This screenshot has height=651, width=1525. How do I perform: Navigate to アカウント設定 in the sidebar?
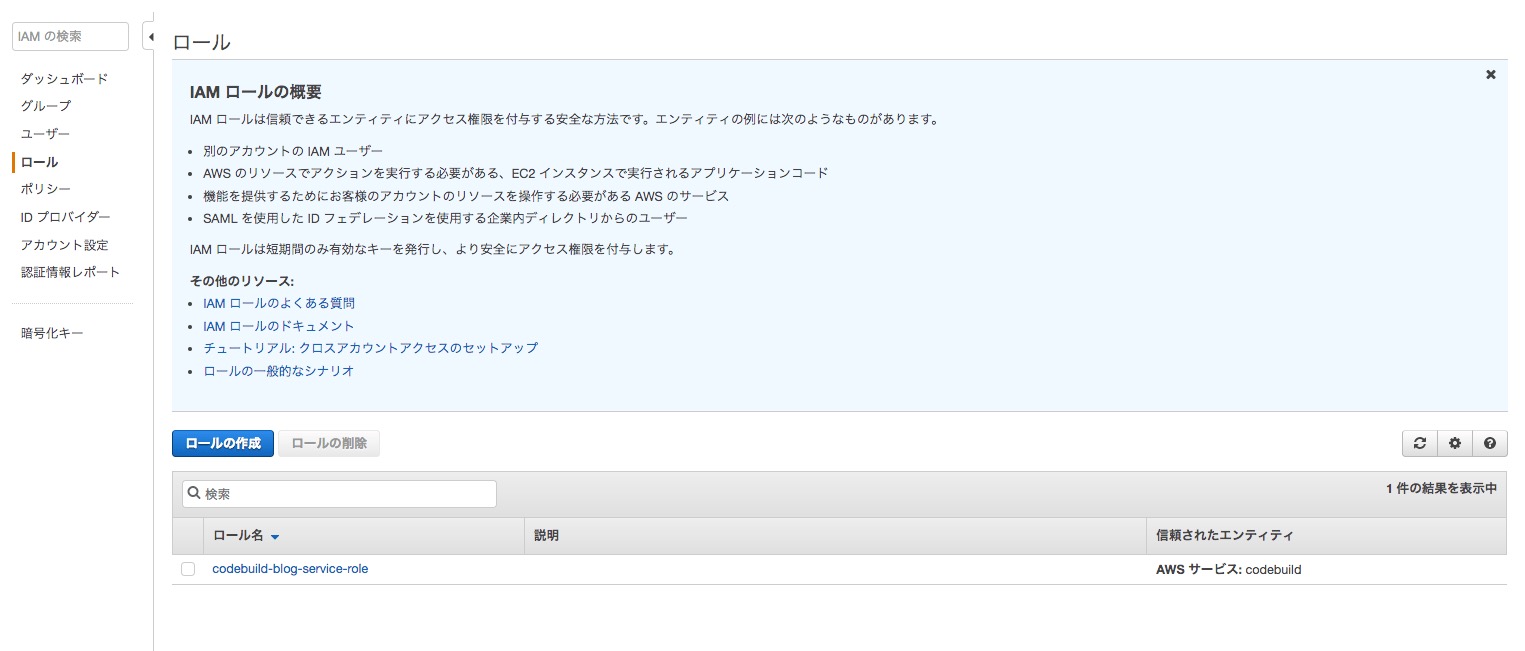[64, 245]
